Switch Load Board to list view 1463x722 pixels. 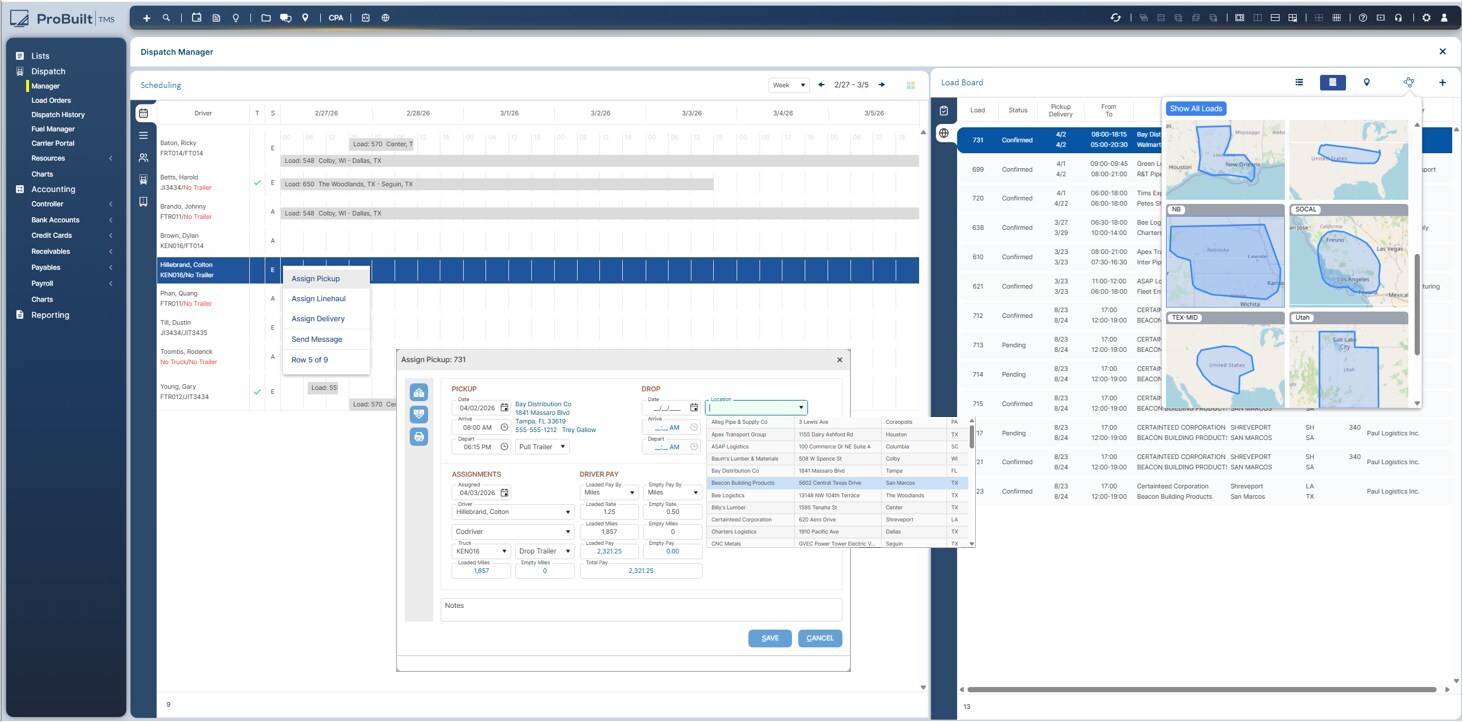point(1299,83)
